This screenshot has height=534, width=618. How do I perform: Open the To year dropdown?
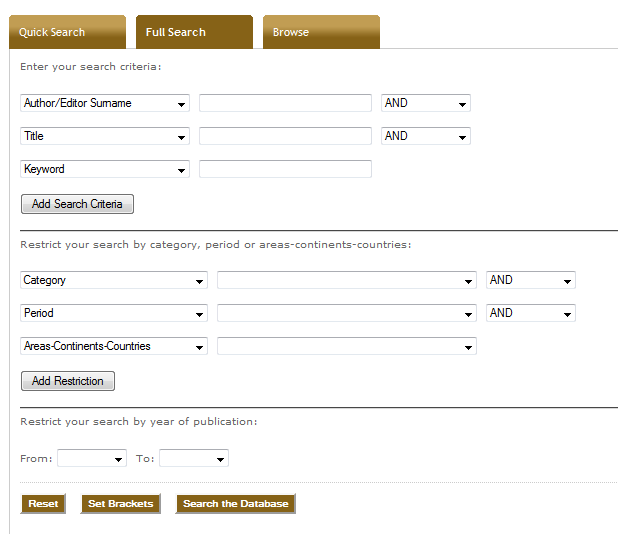[x=194, y=458]
